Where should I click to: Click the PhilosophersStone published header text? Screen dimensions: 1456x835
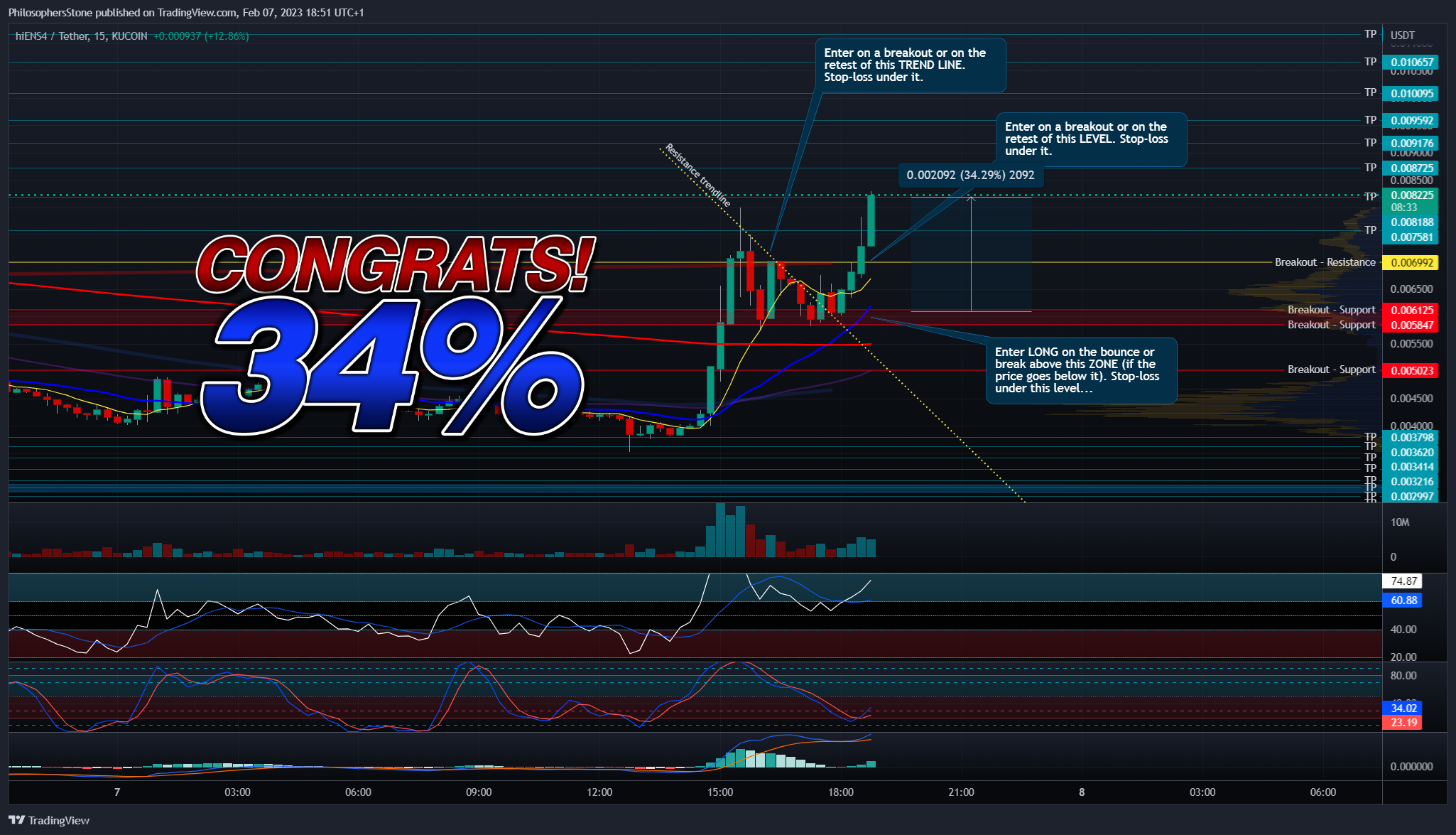(186, 12)
